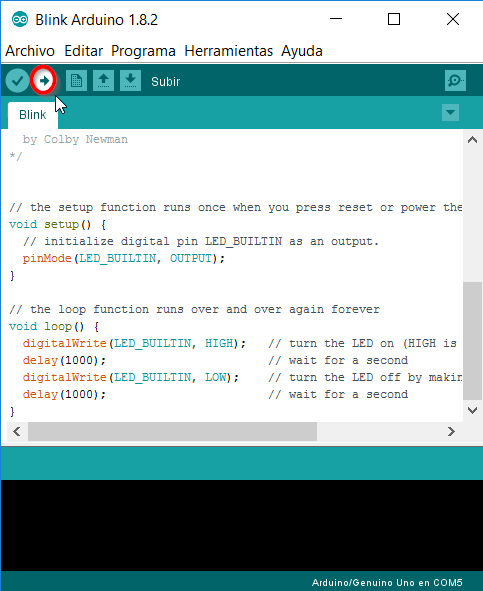Viewport: 483px width, 591px height.
Task: Click the Arduino logo in the title bar
Action: click(20, 19)
